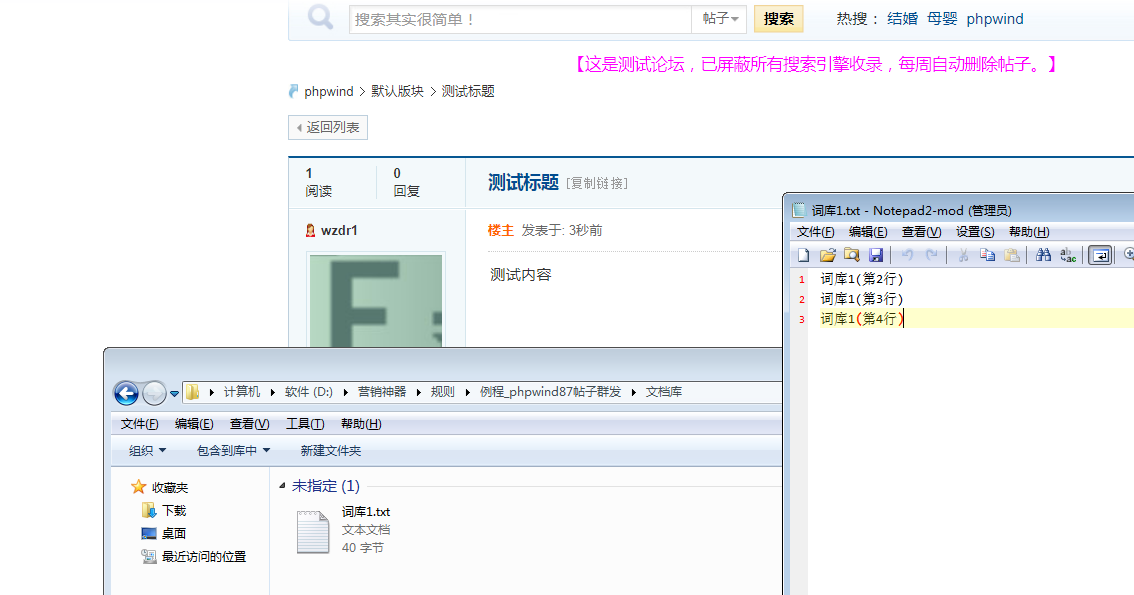The height and width of the screenshot is (595, 1134).
Task: Toggle word wrap in Notepad2 toolbar
Action: pos(1100,255)
